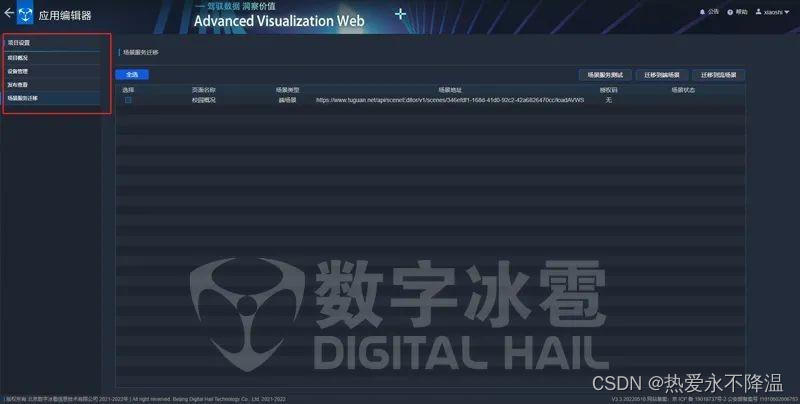Click the 场景类型 column header

pos(287,90)
